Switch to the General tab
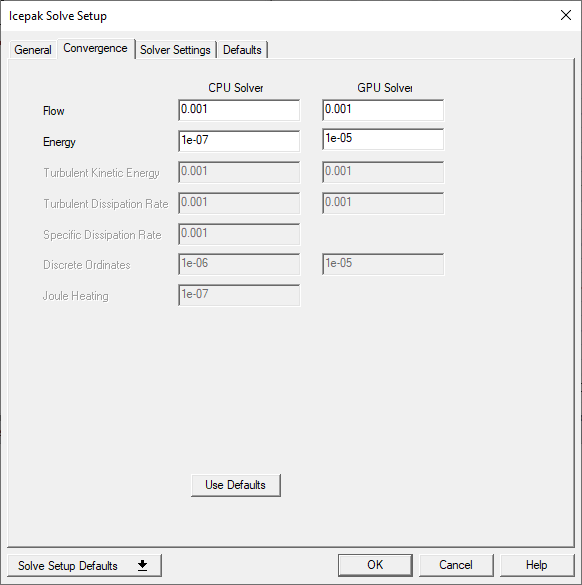This screenshot has width=582, height=585. (33, 50)
